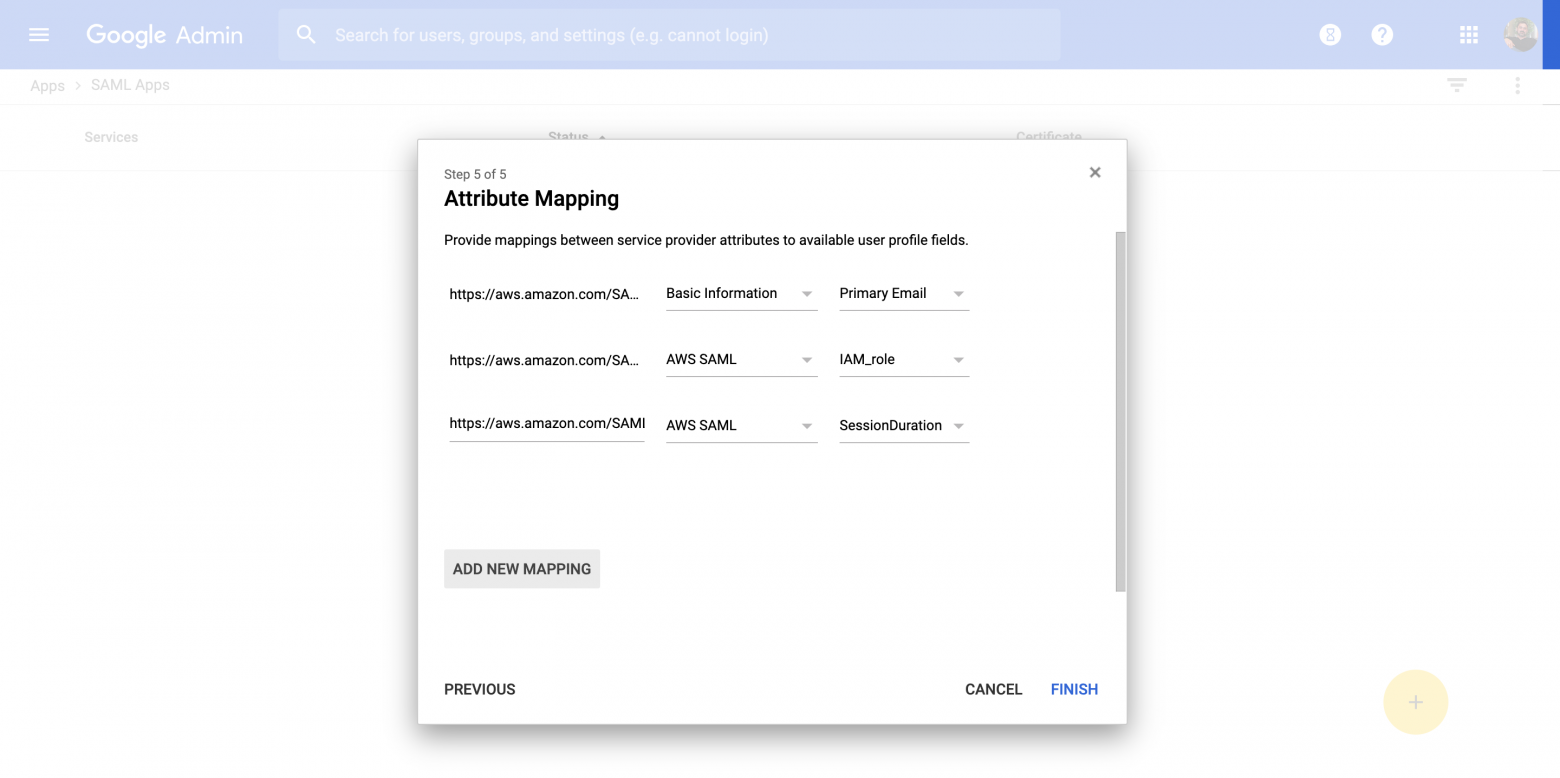Click the Primary Email dropdown
Viewport: 1560px width, 778px height.
point(903,293)
